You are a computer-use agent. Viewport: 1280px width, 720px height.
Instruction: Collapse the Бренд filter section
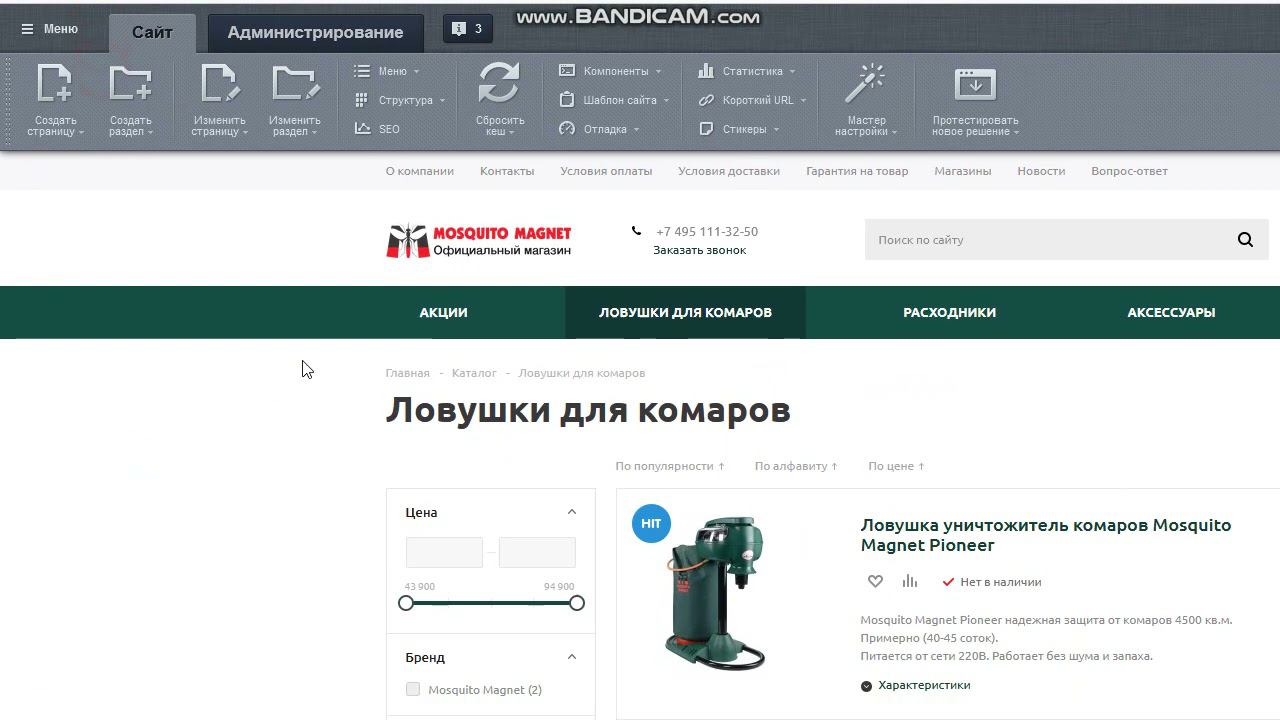(572, 657)
